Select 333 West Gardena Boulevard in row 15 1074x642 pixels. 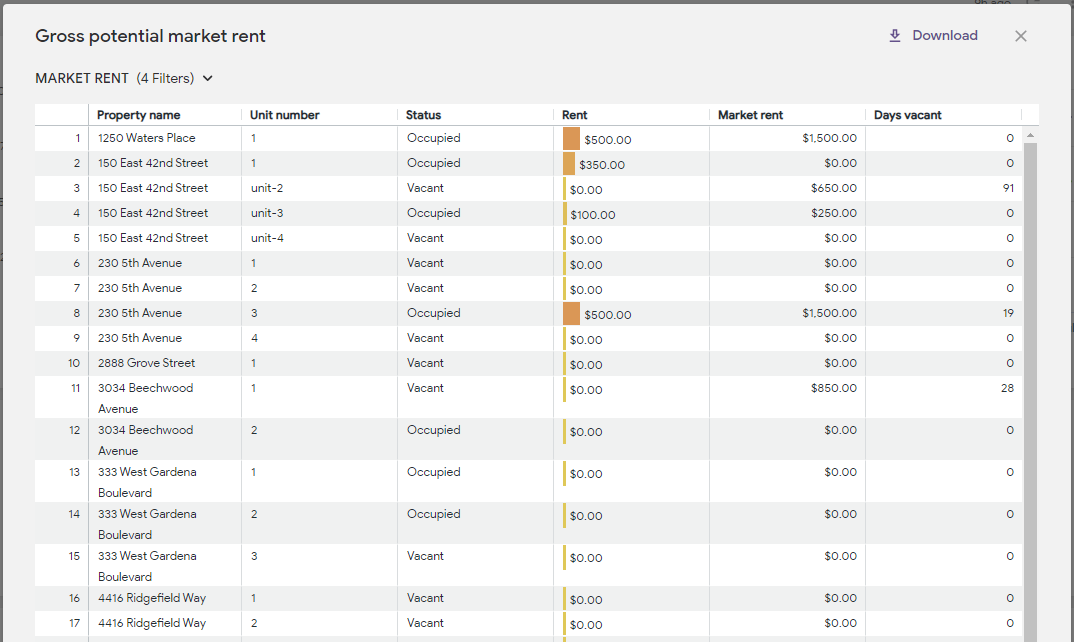pos(164,565)
